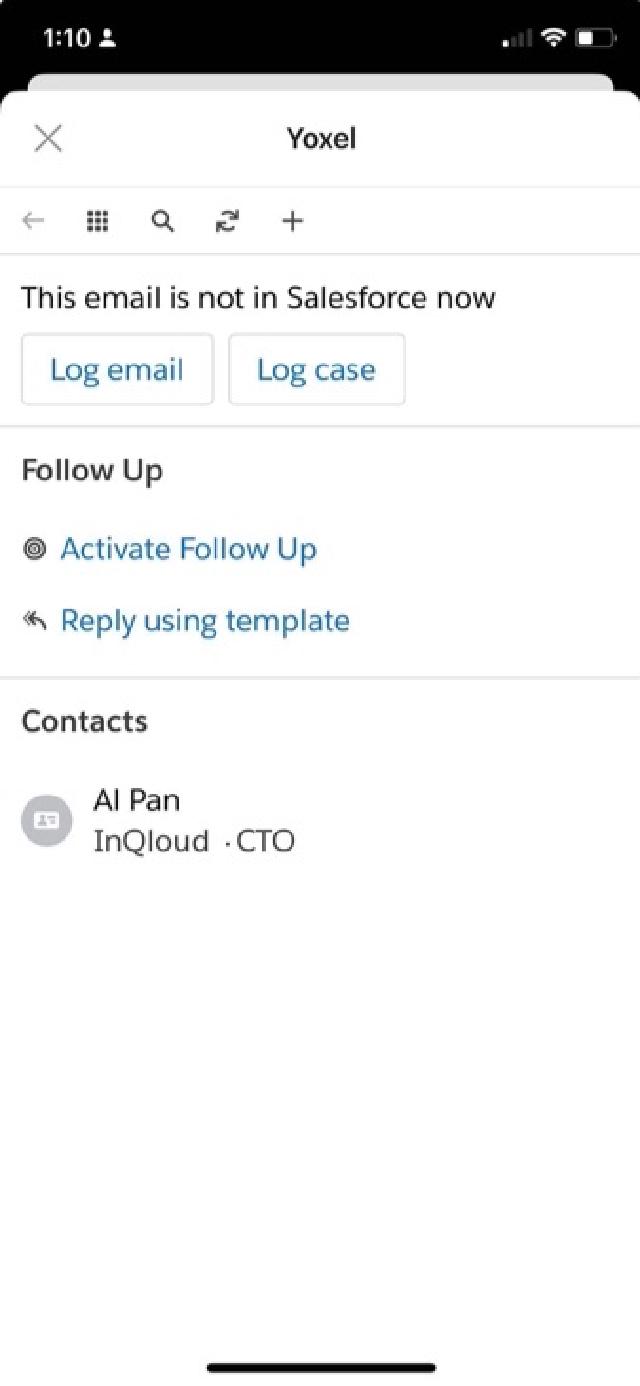Image resolution: width=640 pixels, height=1386 pixels.
Task: Tap the reply-all arrows icon
Action: tap(34, 621)
